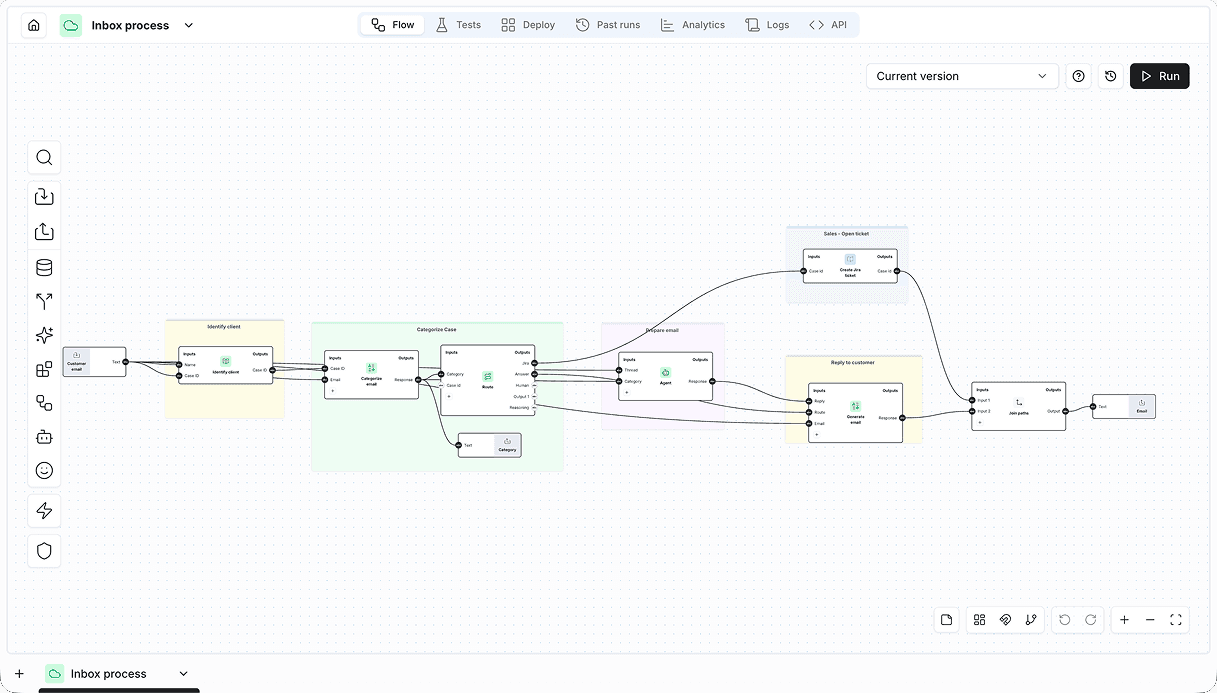Image resolution: width=1217 pixels, height=693 pixels.
Task: Click the flow nodes sidebar icon
Action: click(x=44, y=403)
